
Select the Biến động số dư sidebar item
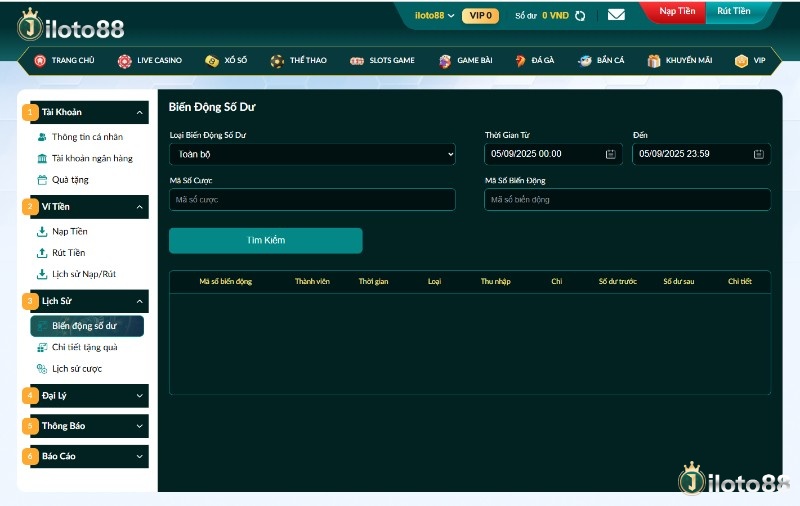pyautogui.click(x=87, y=326)
